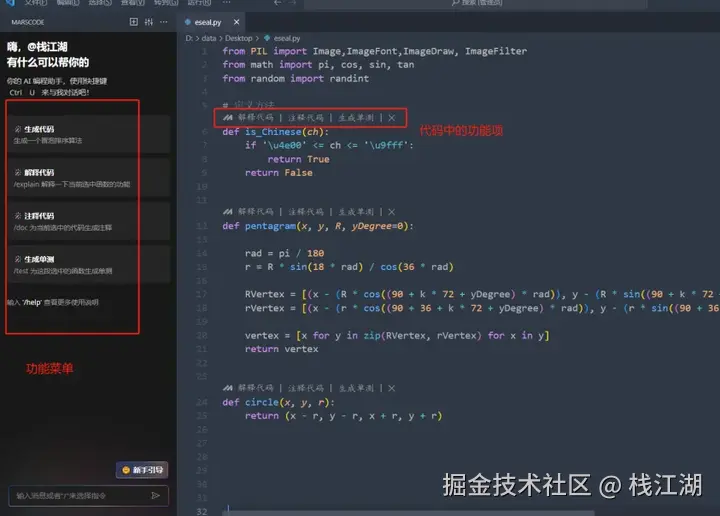
Task: Click 解释代码 lens above circle function
Action: [256, 388]
